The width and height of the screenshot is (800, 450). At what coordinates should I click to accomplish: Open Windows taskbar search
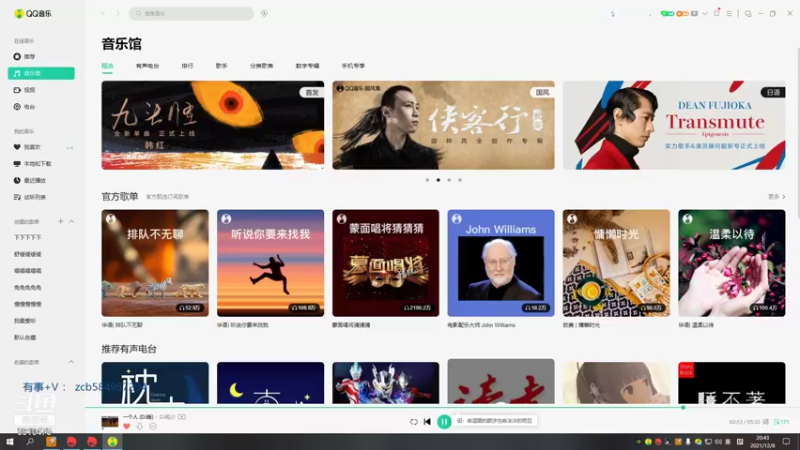coord(30,442)
